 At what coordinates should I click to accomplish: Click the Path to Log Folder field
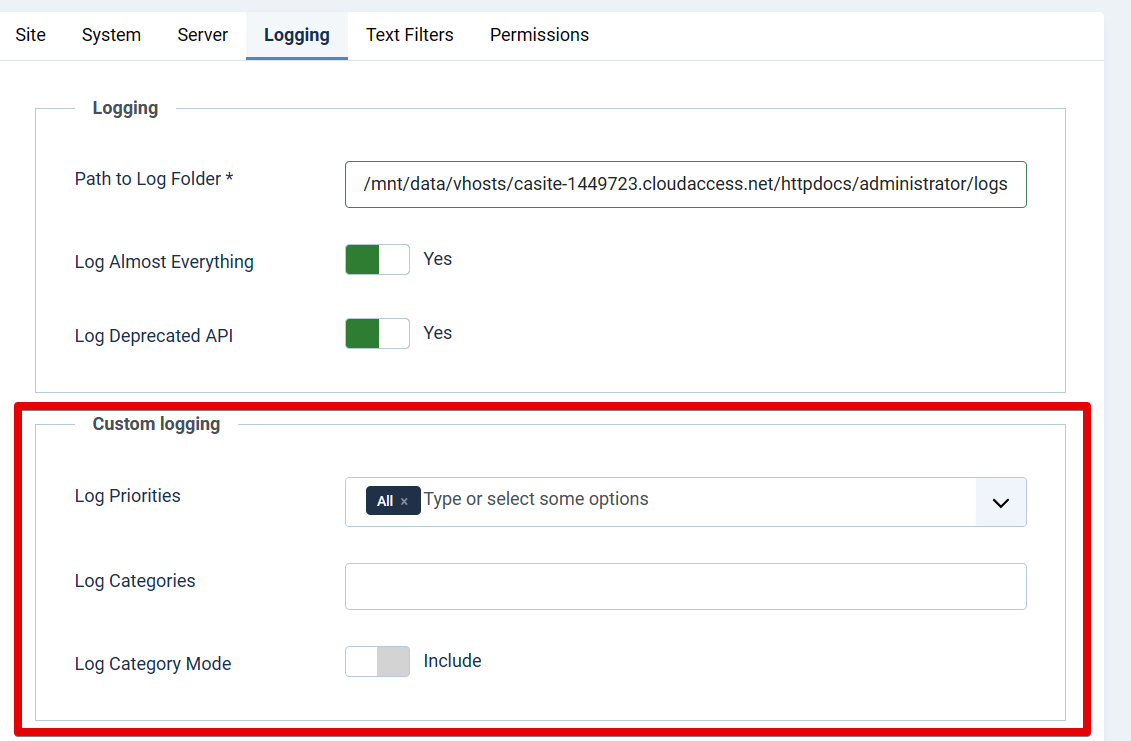click(x=685, y=184)
